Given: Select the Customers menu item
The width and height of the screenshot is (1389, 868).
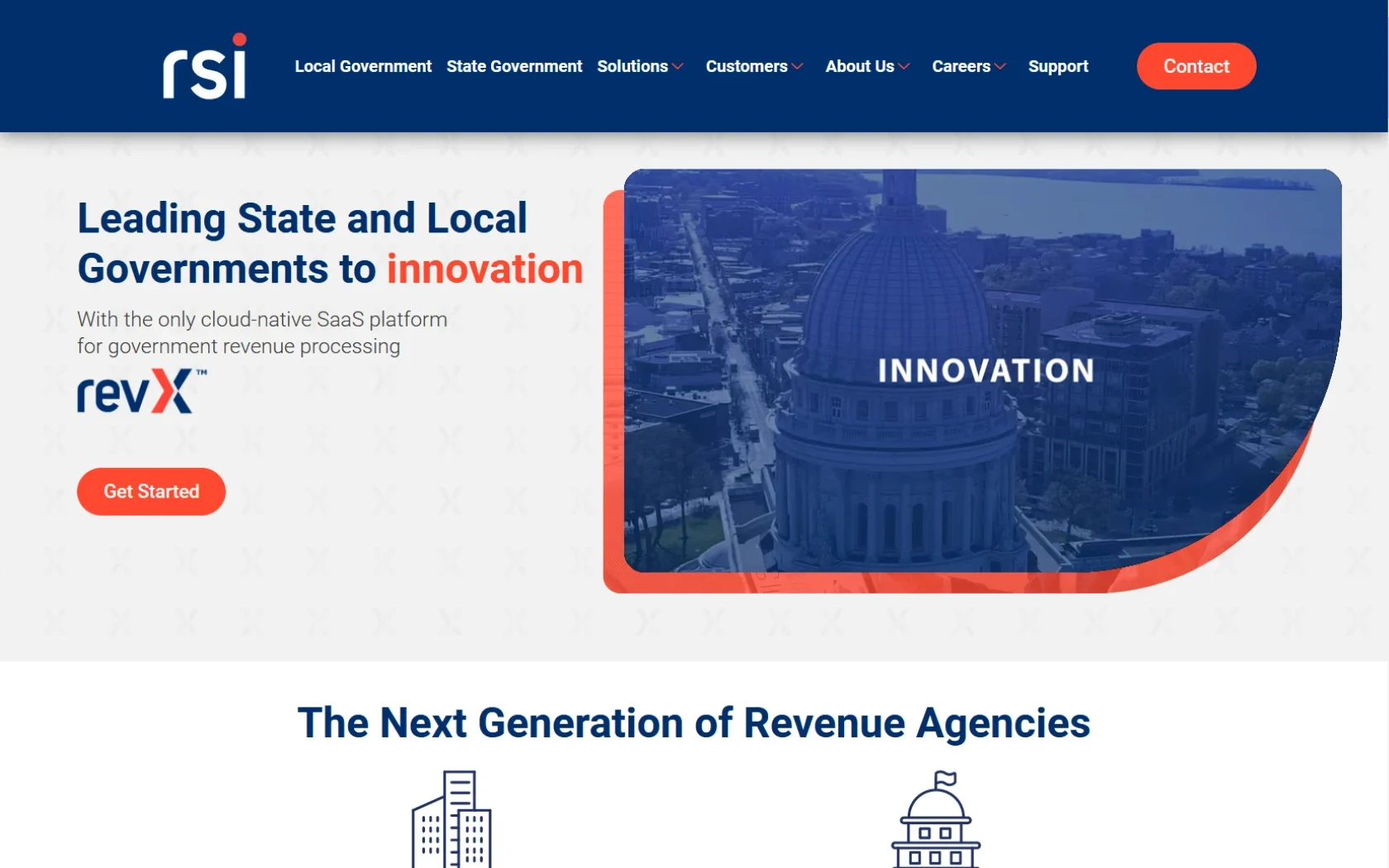Looking at the screenshot, I should (747, 66).
